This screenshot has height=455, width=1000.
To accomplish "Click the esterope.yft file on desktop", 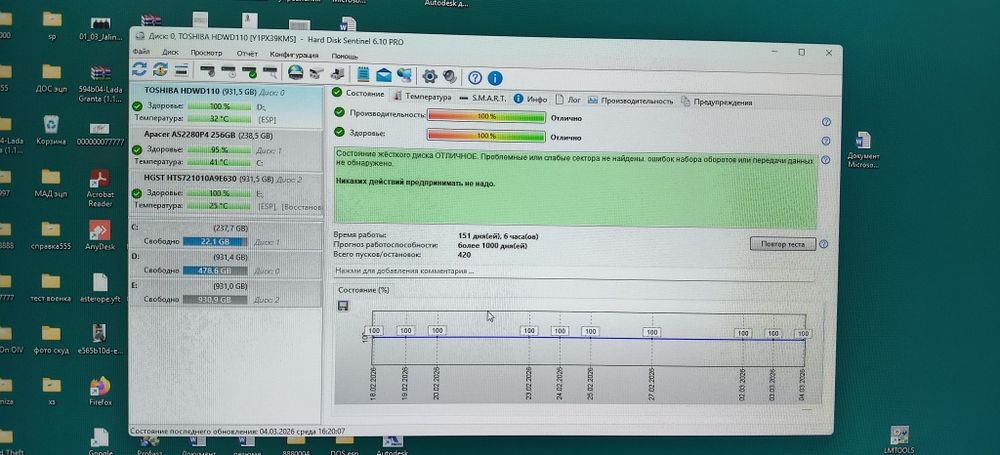I will (x=100, y=287).
